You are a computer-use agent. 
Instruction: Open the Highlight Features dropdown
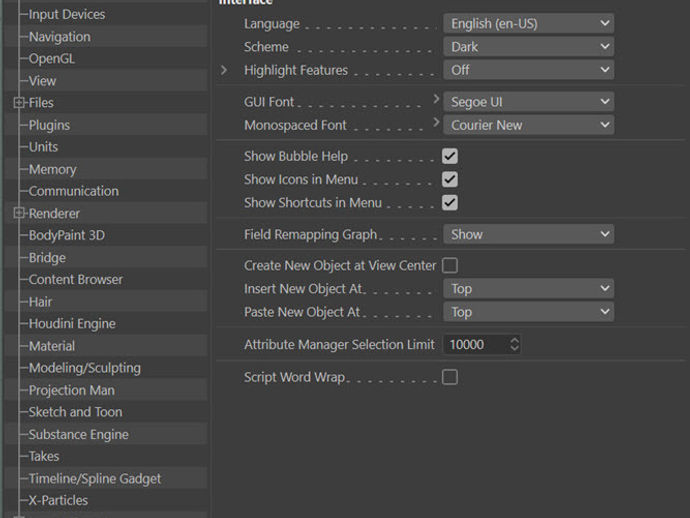[529, 70]
